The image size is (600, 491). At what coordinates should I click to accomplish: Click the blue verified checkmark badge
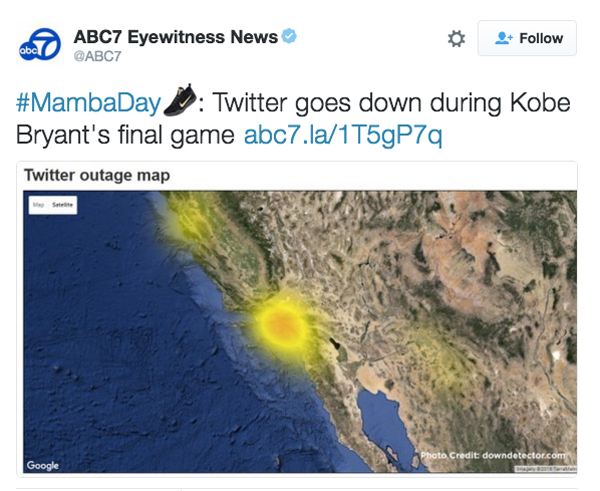(289, 36)
